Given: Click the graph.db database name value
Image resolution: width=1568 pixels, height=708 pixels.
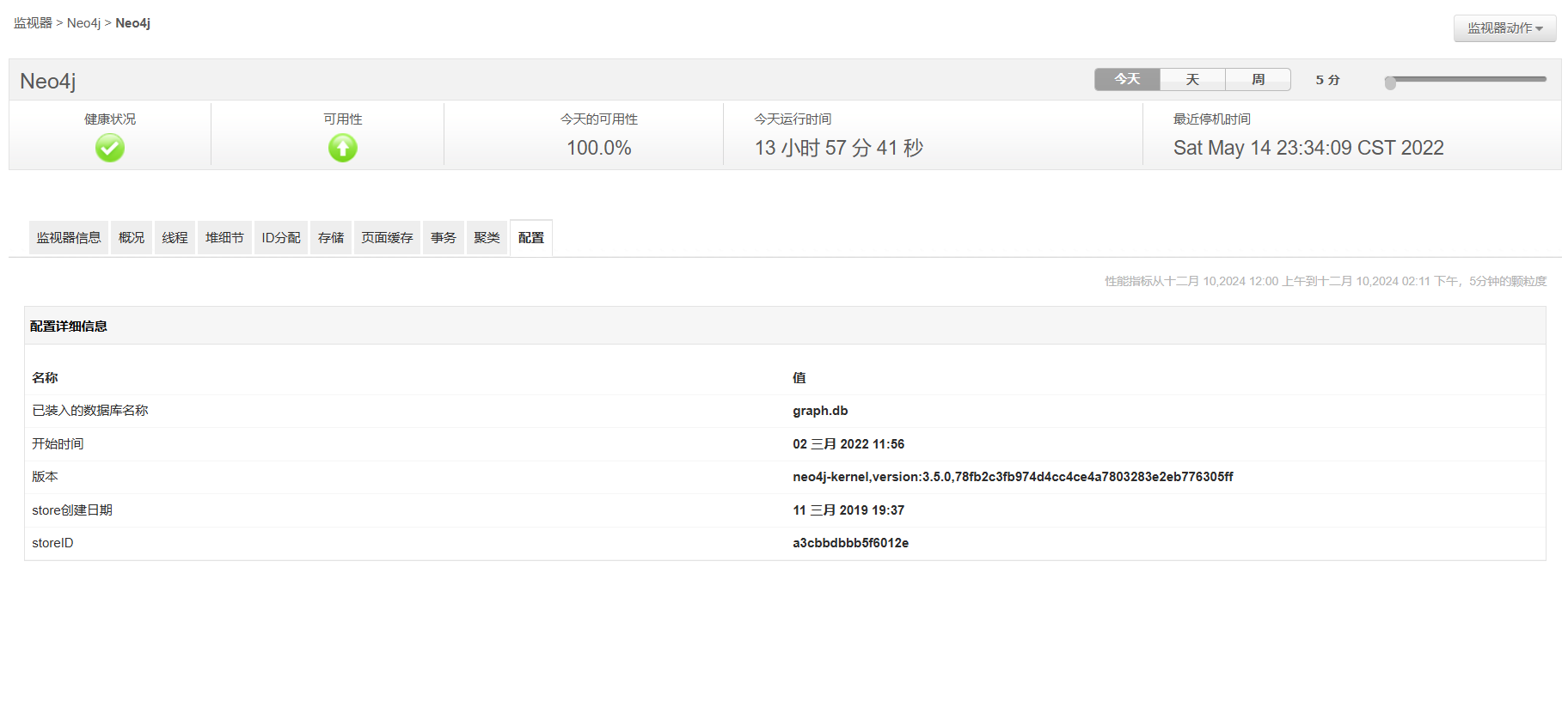Looking at the screenshot, I should (820, 411).
